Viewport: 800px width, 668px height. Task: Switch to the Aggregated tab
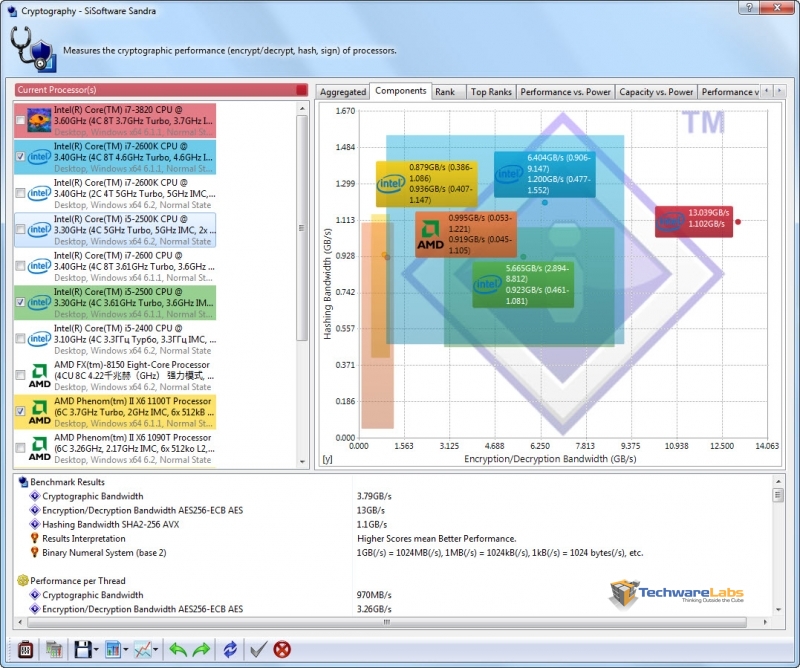[343, 92]
